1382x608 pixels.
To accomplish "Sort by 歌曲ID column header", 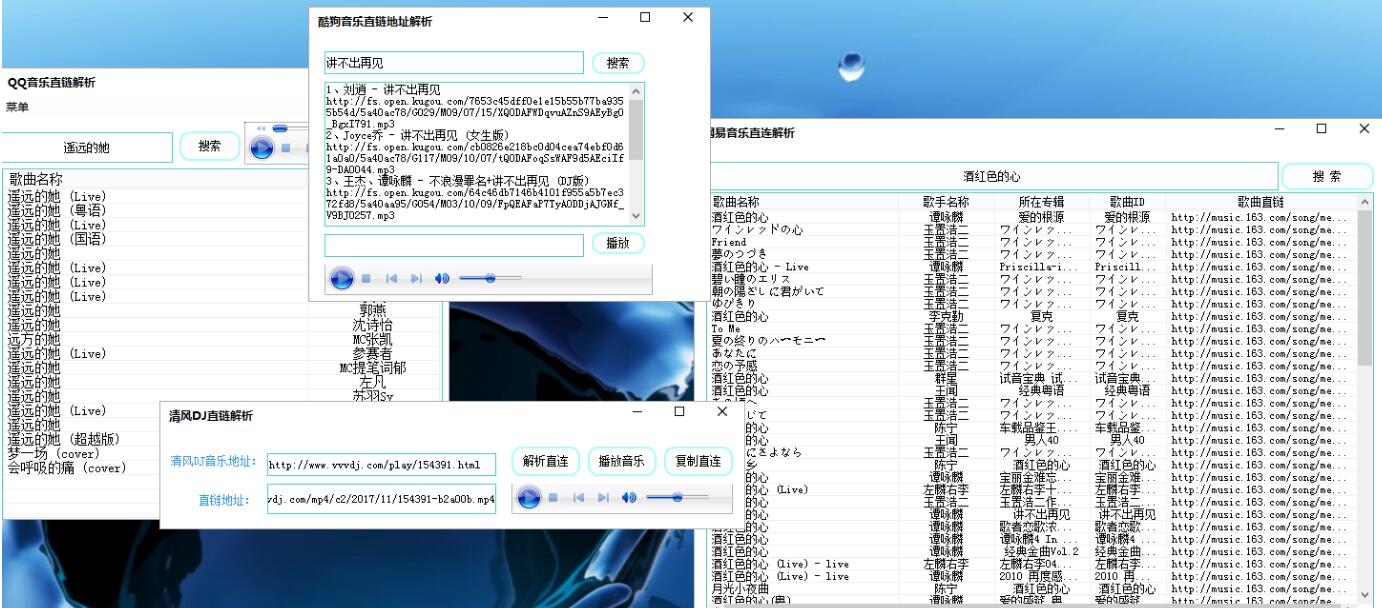I will [1127, 202].
